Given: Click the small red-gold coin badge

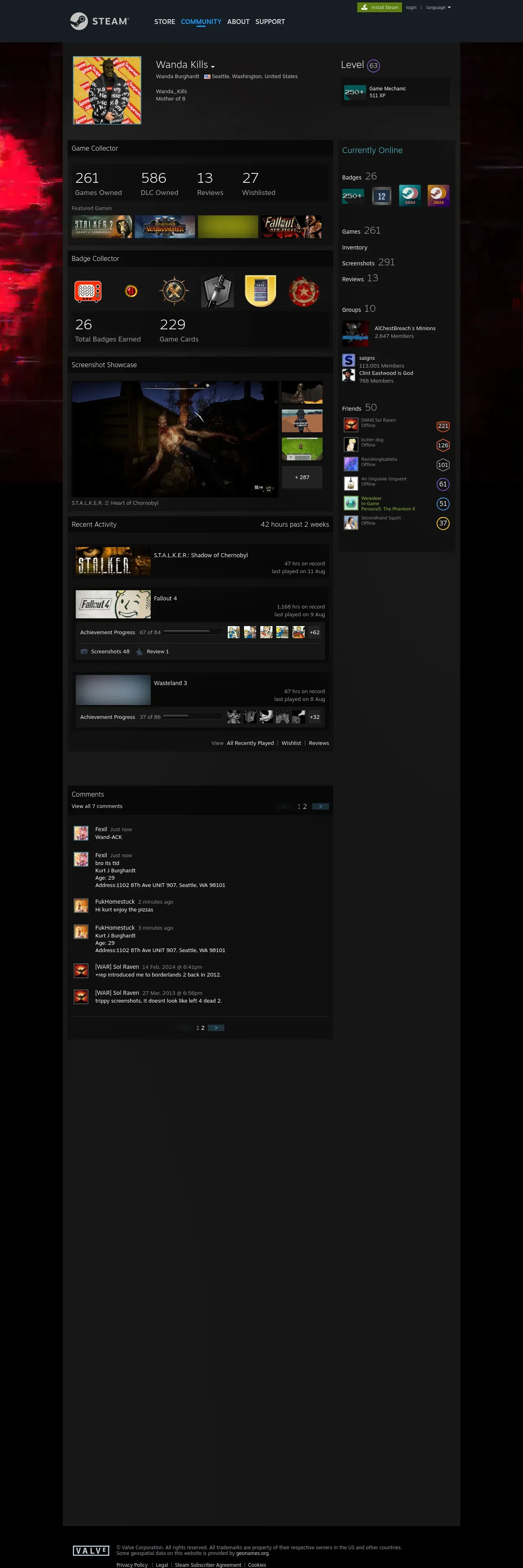Looking at the screenshot, I should click(x=131, y=291).
